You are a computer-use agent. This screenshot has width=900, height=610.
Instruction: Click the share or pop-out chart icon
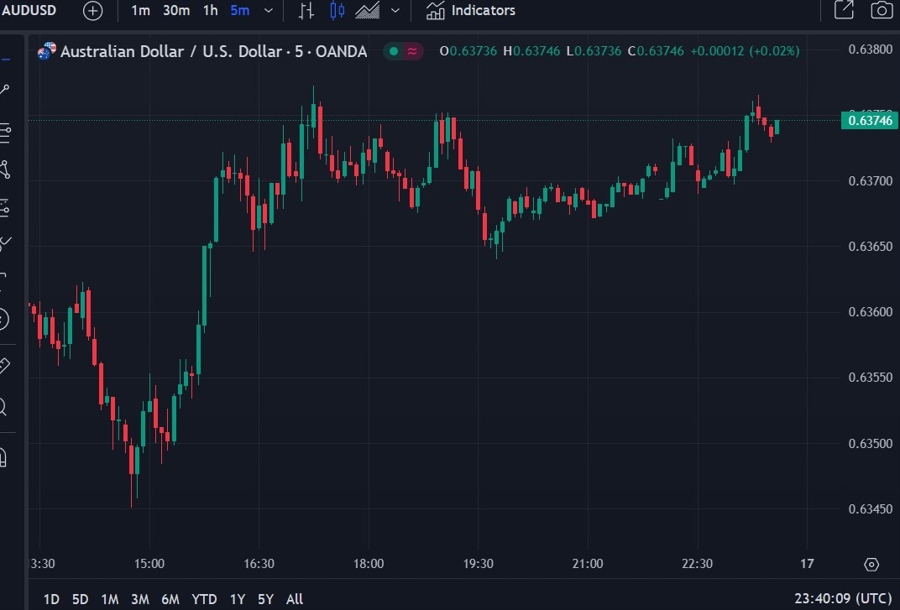point(844,10)
